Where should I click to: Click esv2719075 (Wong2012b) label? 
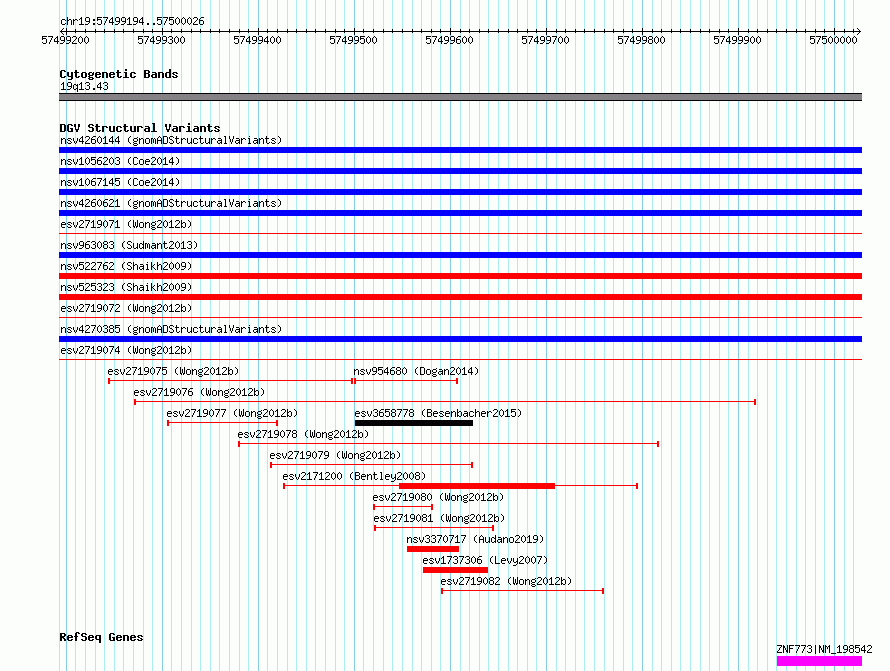[x=173, y=371]
